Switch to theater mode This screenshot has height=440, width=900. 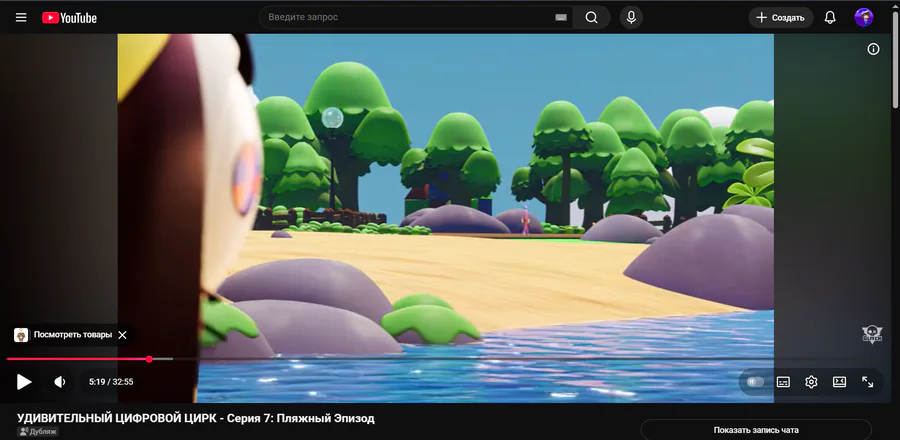[839, 381]
